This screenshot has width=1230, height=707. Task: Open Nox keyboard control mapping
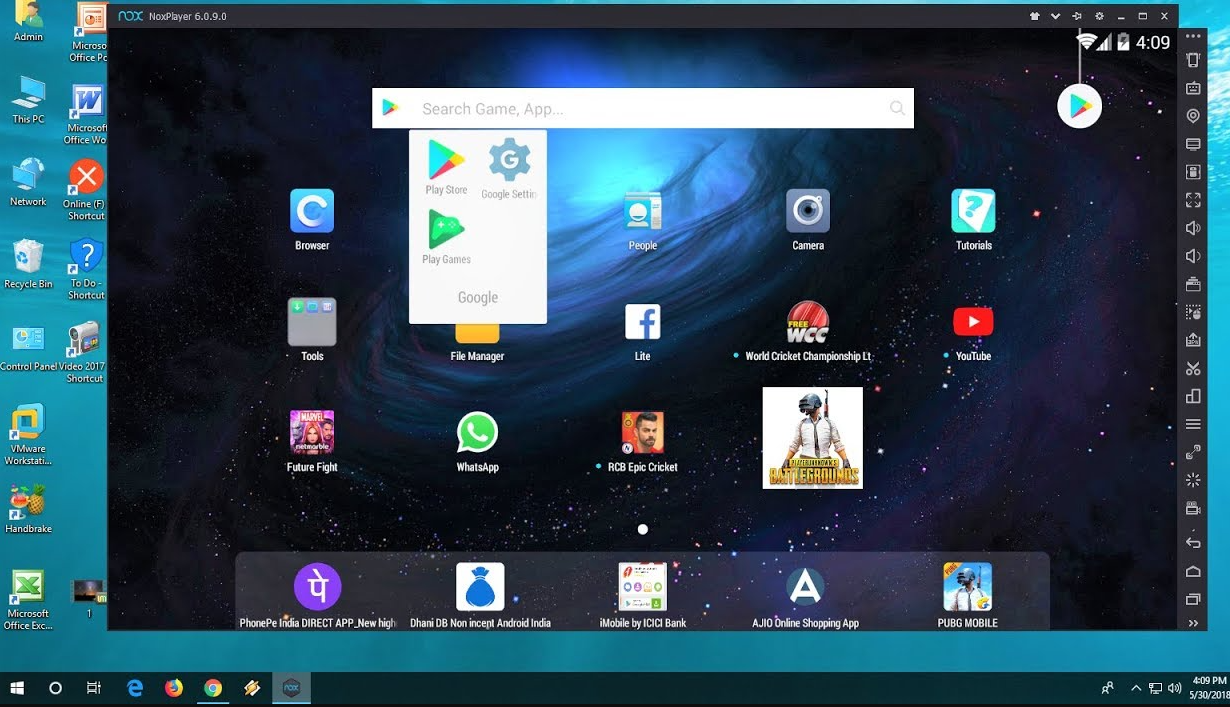[x=1193, y=88]
